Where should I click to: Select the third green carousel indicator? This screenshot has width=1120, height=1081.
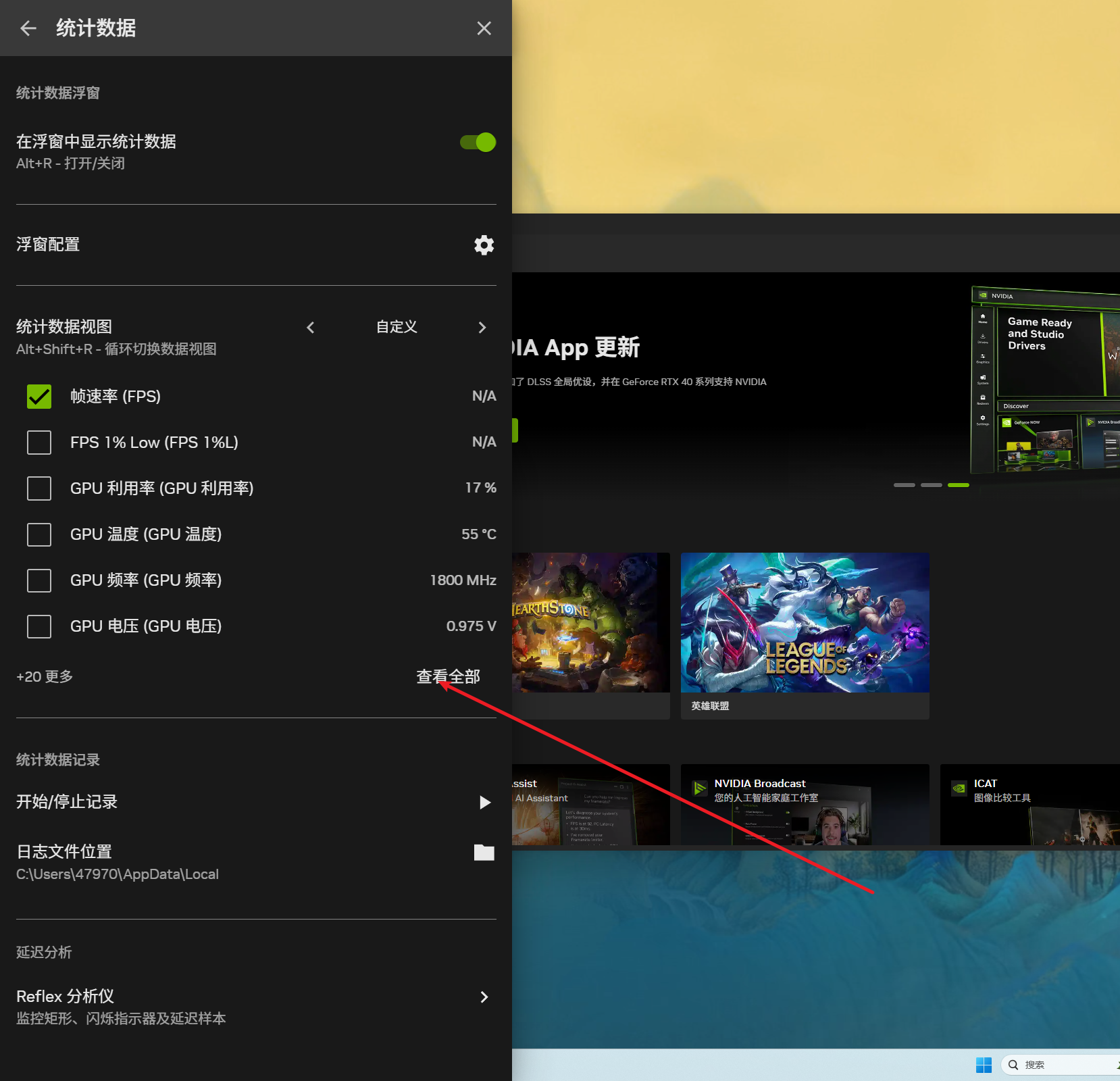point(958,485)
